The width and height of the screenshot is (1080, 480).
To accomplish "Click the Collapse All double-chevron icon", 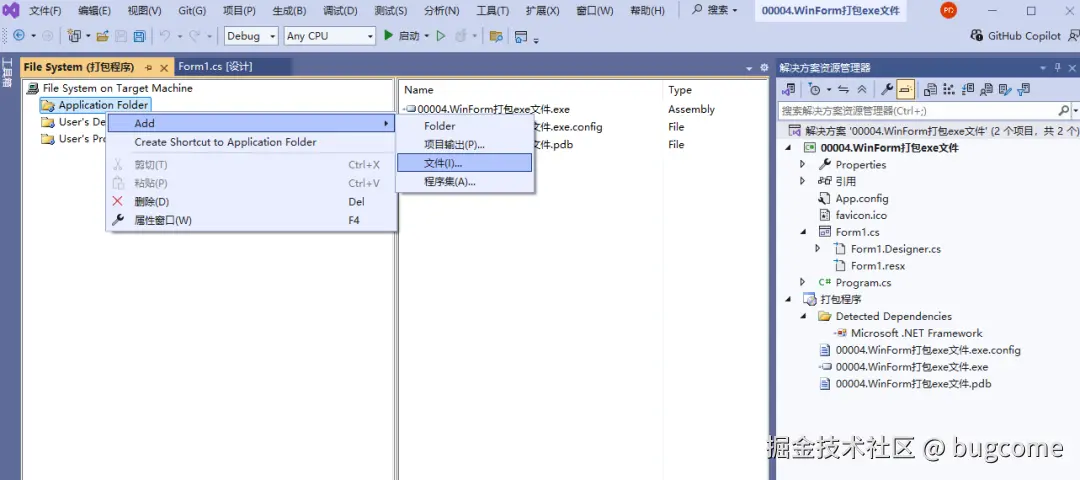I will (862, 89).
